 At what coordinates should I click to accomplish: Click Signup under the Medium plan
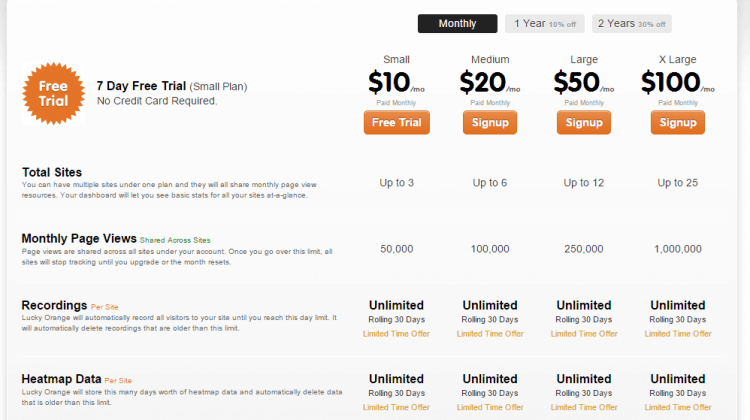tap(490, 122)
